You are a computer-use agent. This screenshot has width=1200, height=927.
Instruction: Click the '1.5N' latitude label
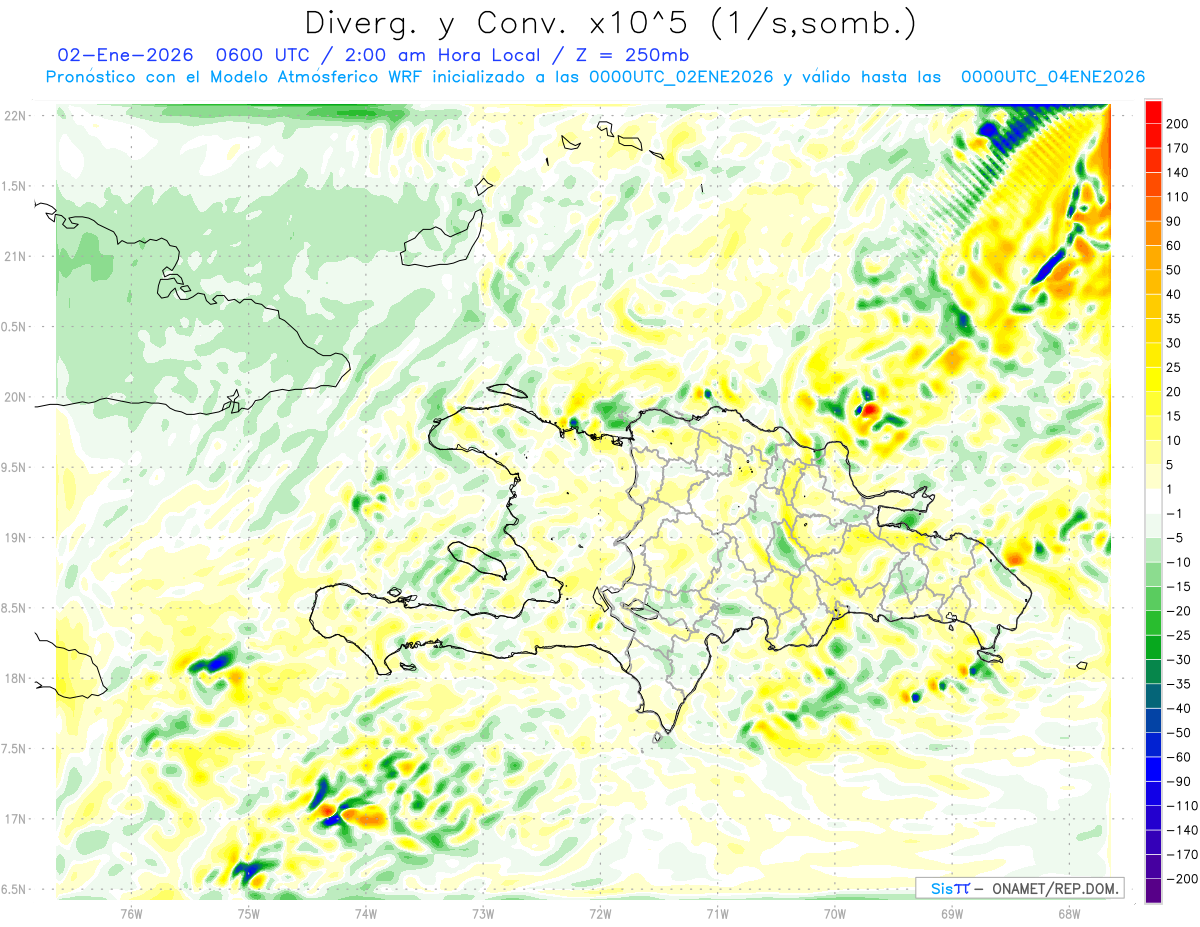click(15, 186)
